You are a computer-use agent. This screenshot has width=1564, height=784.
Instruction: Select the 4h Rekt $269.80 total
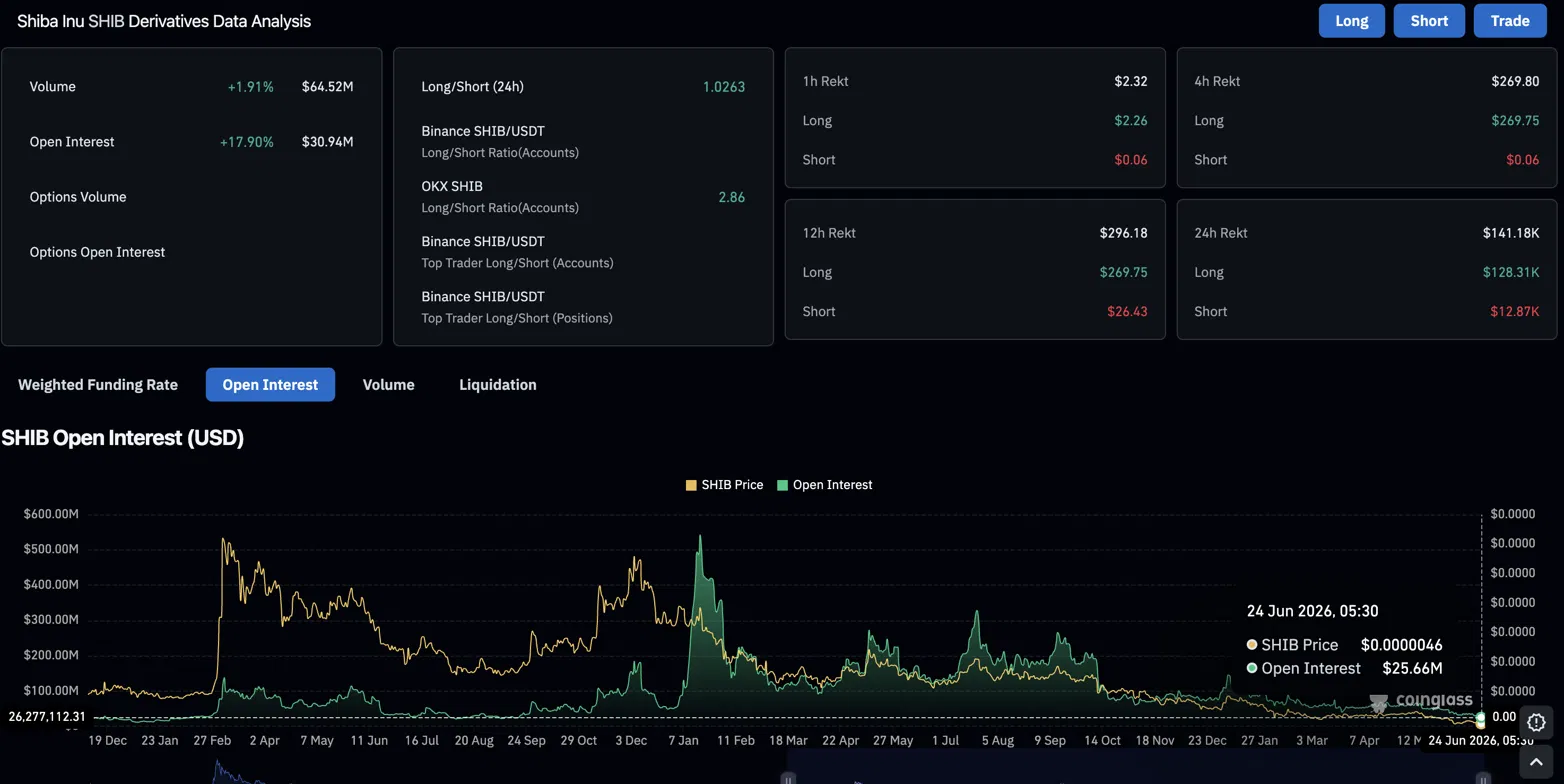pyautogui.click(x=1515, y=81)
